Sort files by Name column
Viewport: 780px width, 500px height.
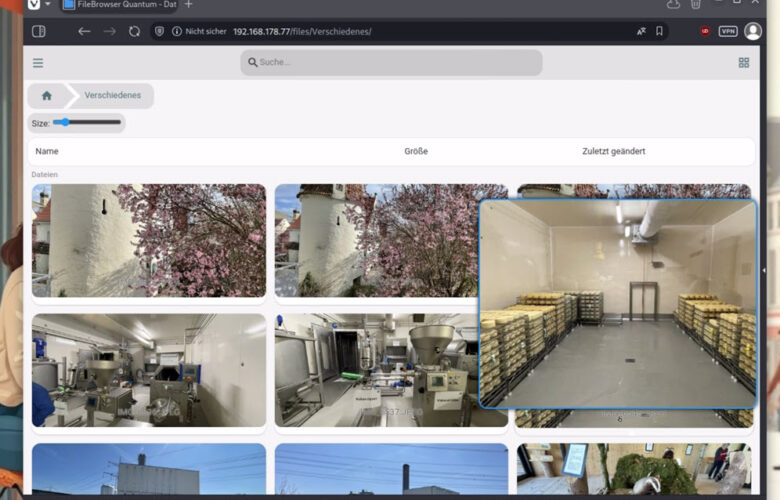[47, 151]
